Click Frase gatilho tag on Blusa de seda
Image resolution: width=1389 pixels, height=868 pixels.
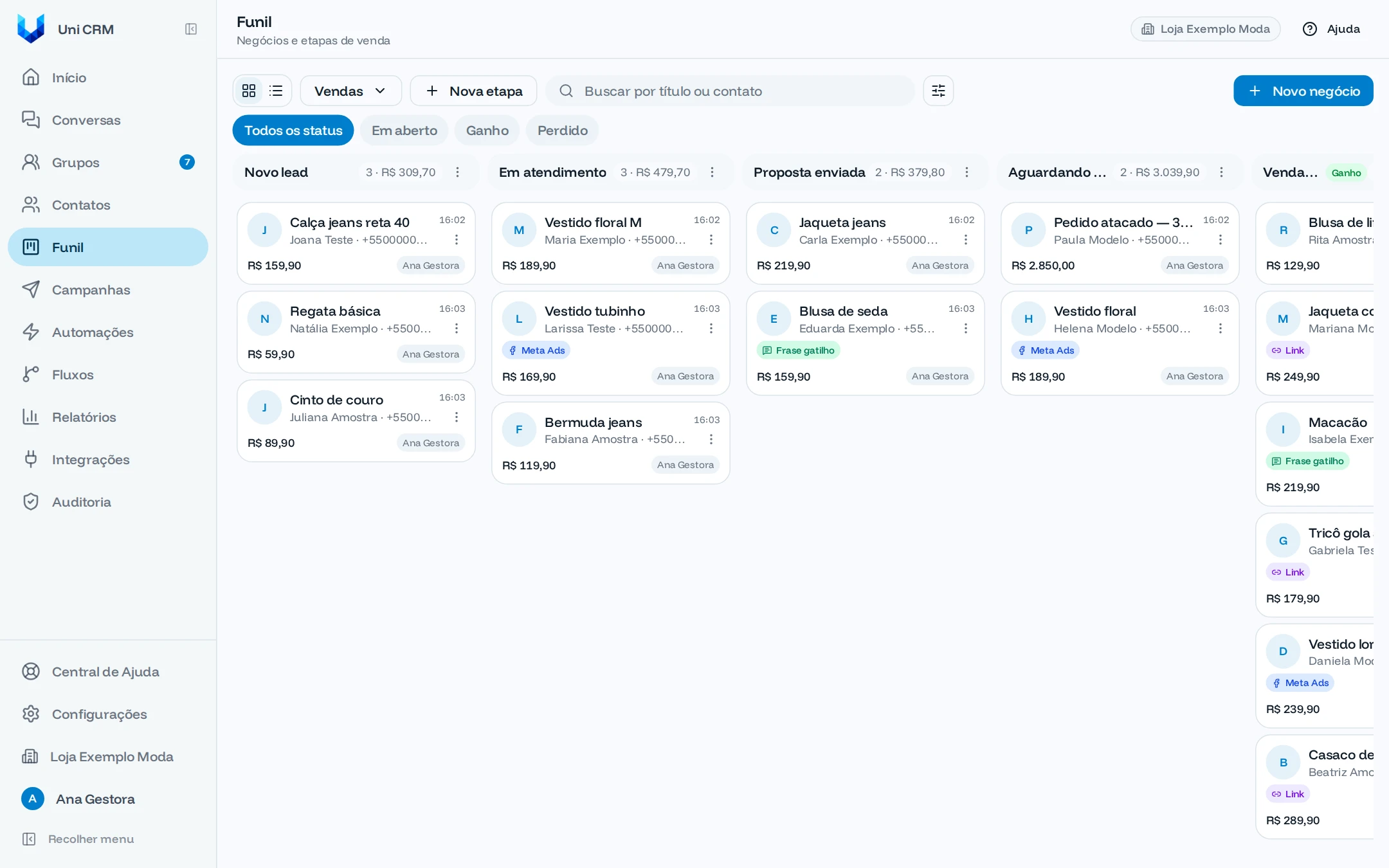(798, 350)
